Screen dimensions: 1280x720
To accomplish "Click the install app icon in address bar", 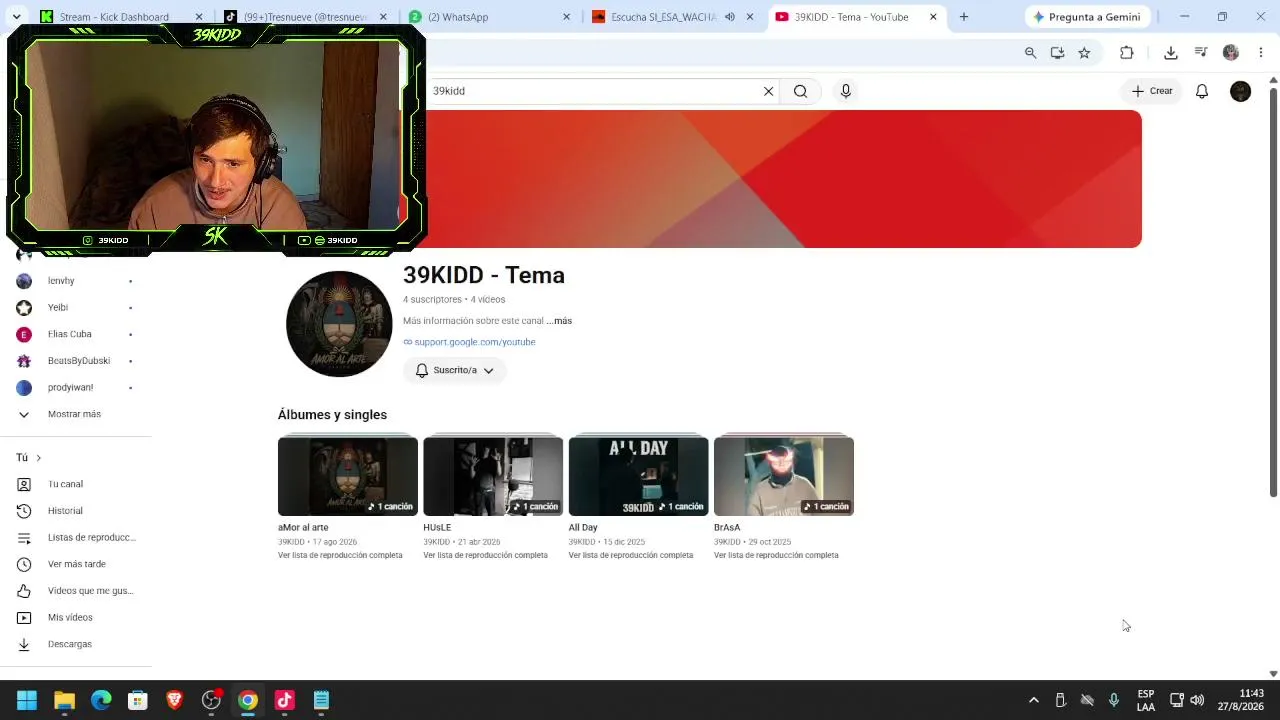I will (1057, 53).
